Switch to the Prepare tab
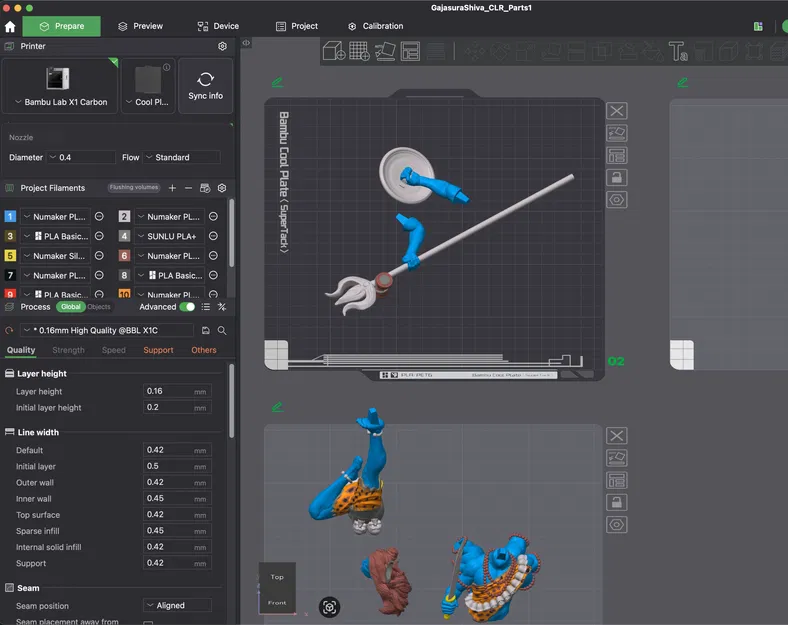Screen dimensions: 788x625 click(62, 26)
